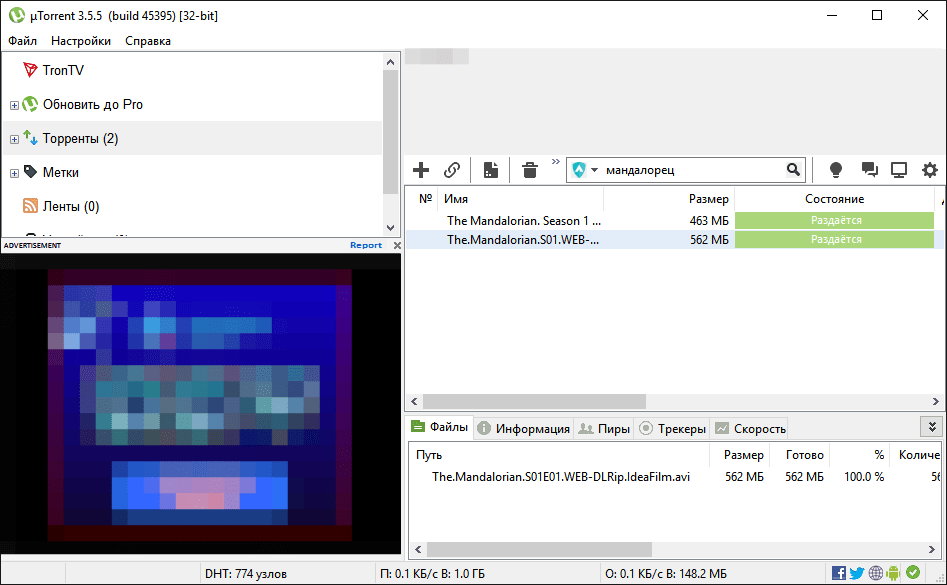Click the download speed П: 0.1 КБ/с status
Screen dimensions: 947x585
432,574
